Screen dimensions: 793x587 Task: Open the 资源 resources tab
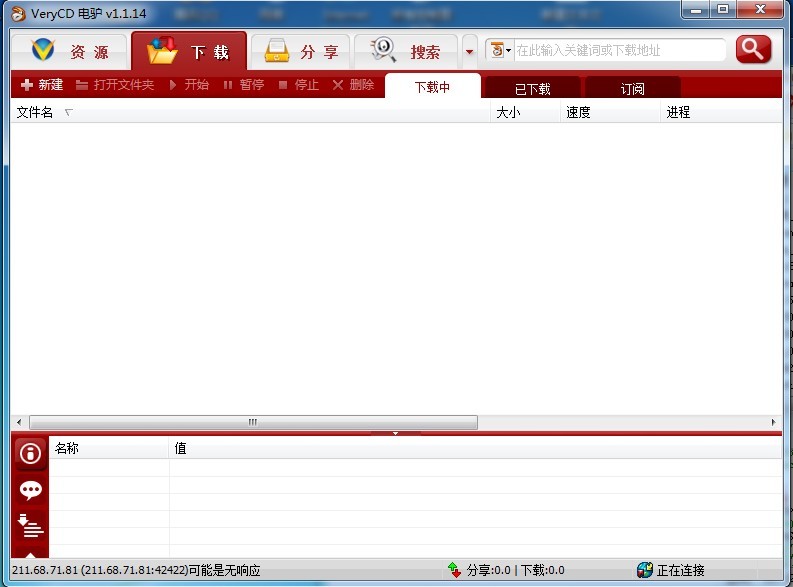69,51
